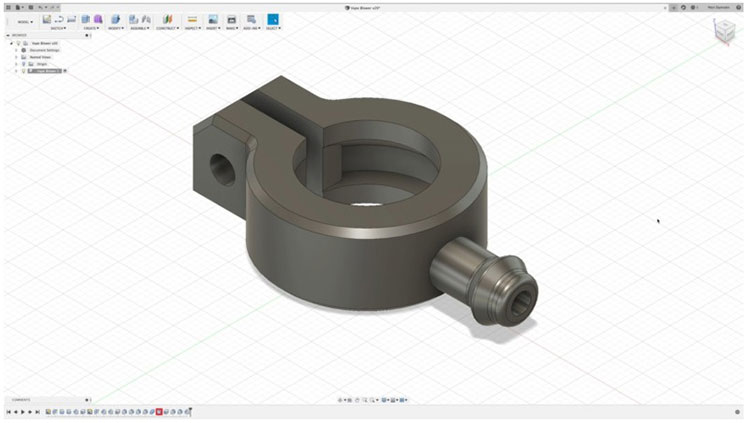Play the timeline history
The image size is (750, 423).
[22, 412]
